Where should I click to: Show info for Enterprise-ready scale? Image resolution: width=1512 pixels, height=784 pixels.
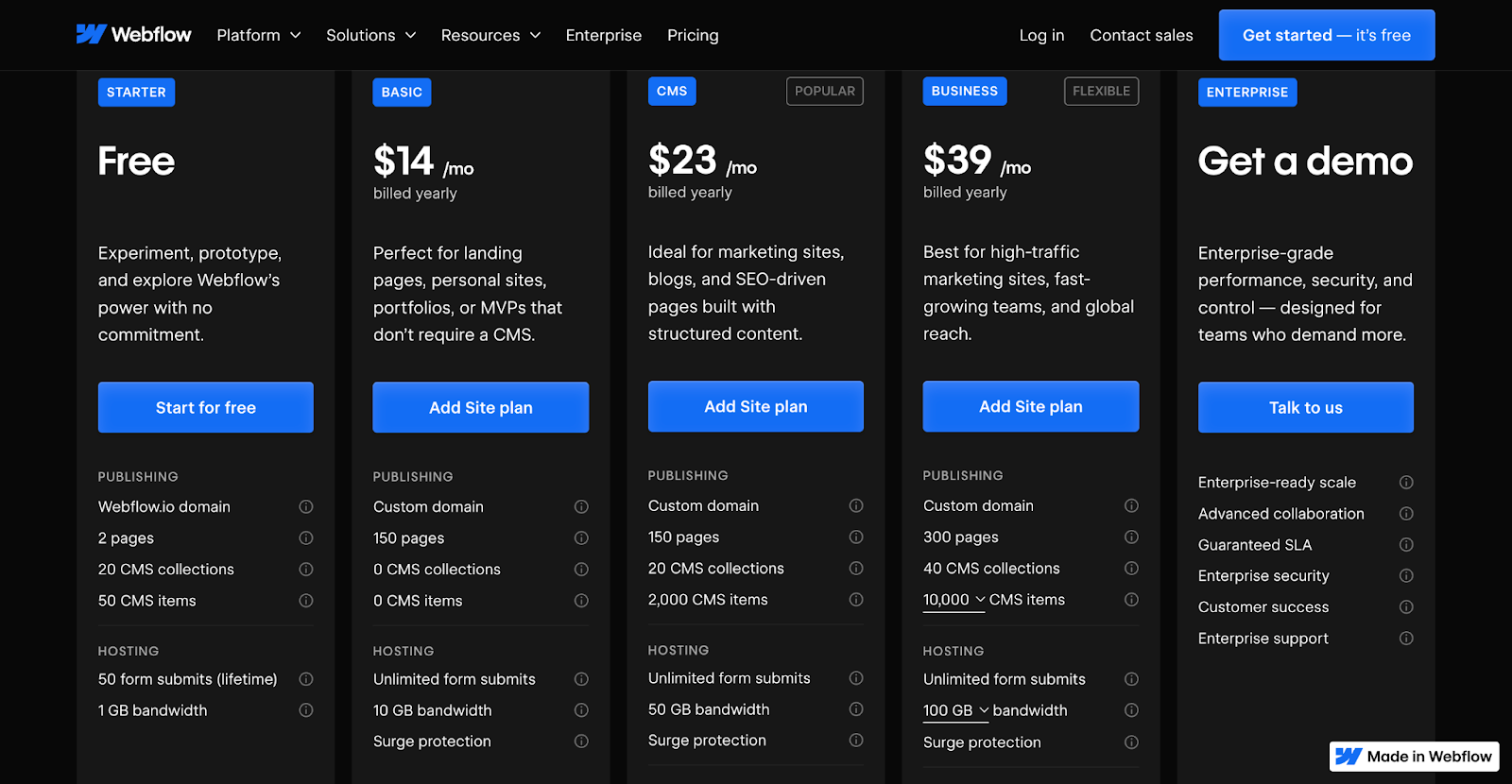1406,483
